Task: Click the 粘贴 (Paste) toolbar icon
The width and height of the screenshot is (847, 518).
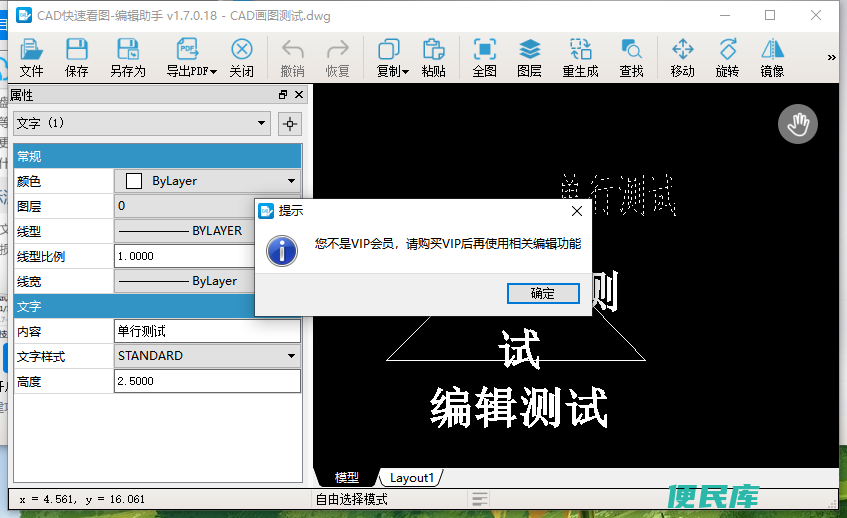Action: pos(433,58)
